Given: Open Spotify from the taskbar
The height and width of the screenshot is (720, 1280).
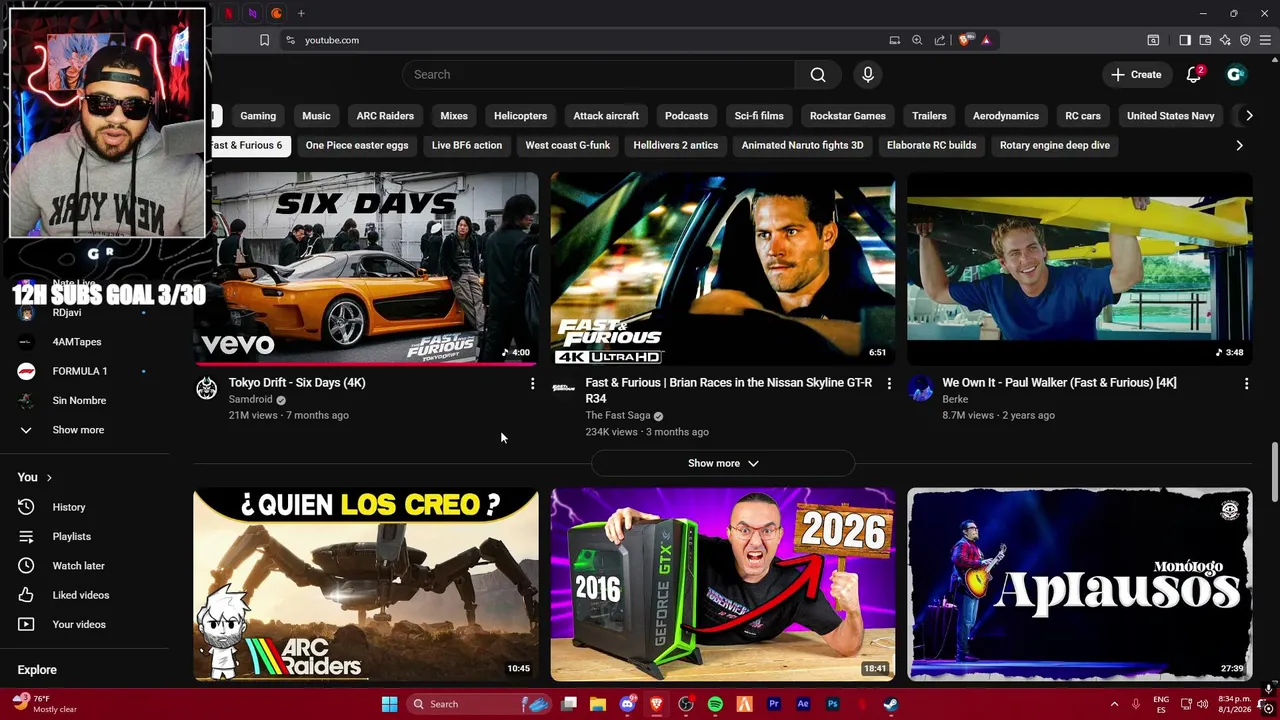Looking at the screenshot, I should click(715, 704).
